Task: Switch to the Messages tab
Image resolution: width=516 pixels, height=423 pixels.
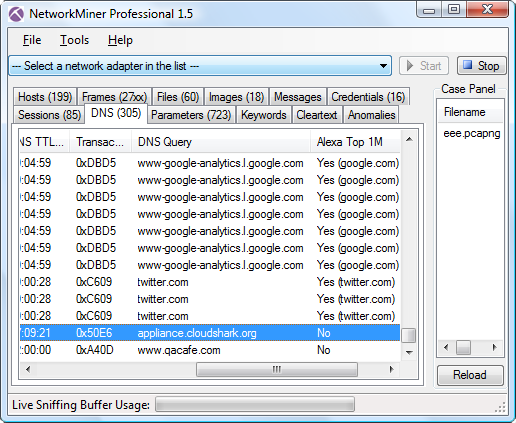Action: point(298,97)
